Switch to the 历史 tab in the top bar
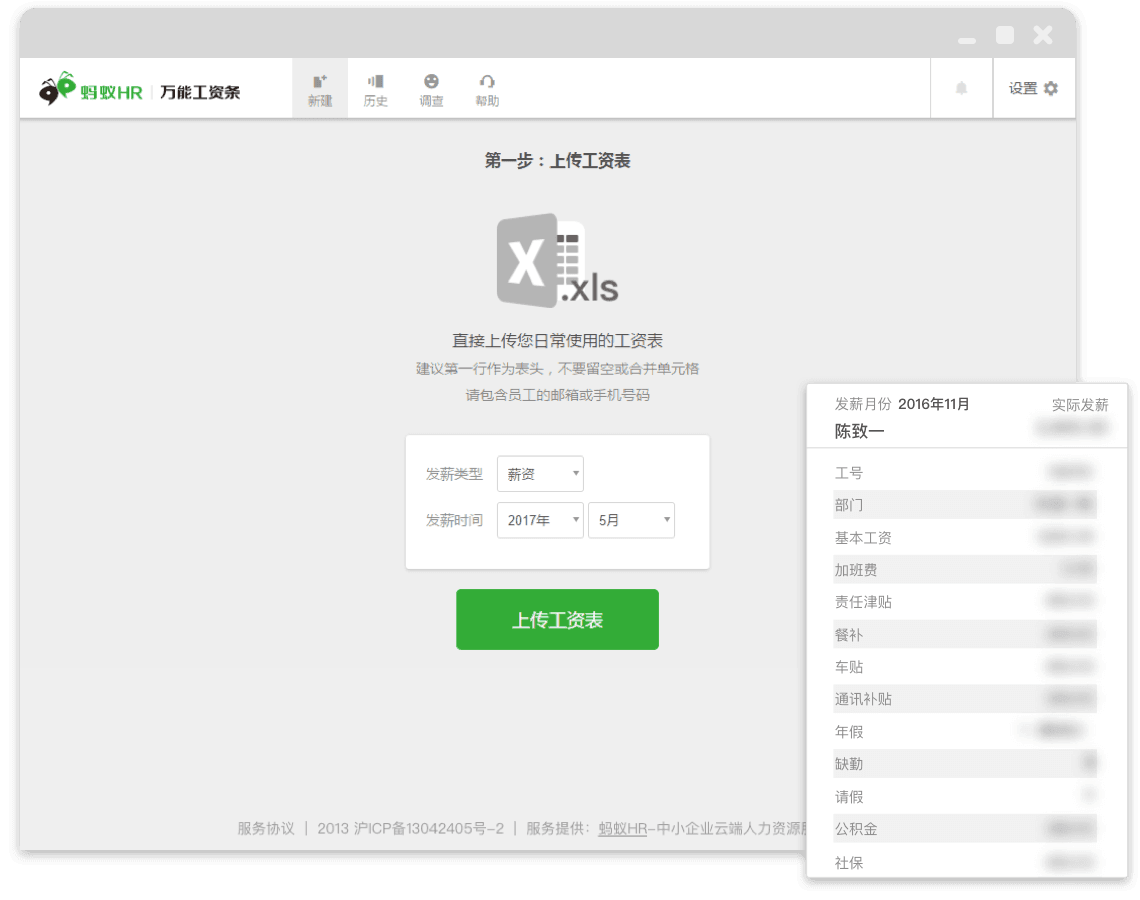The width and height of the screenshot is (1140, 900). click(375, 87)
